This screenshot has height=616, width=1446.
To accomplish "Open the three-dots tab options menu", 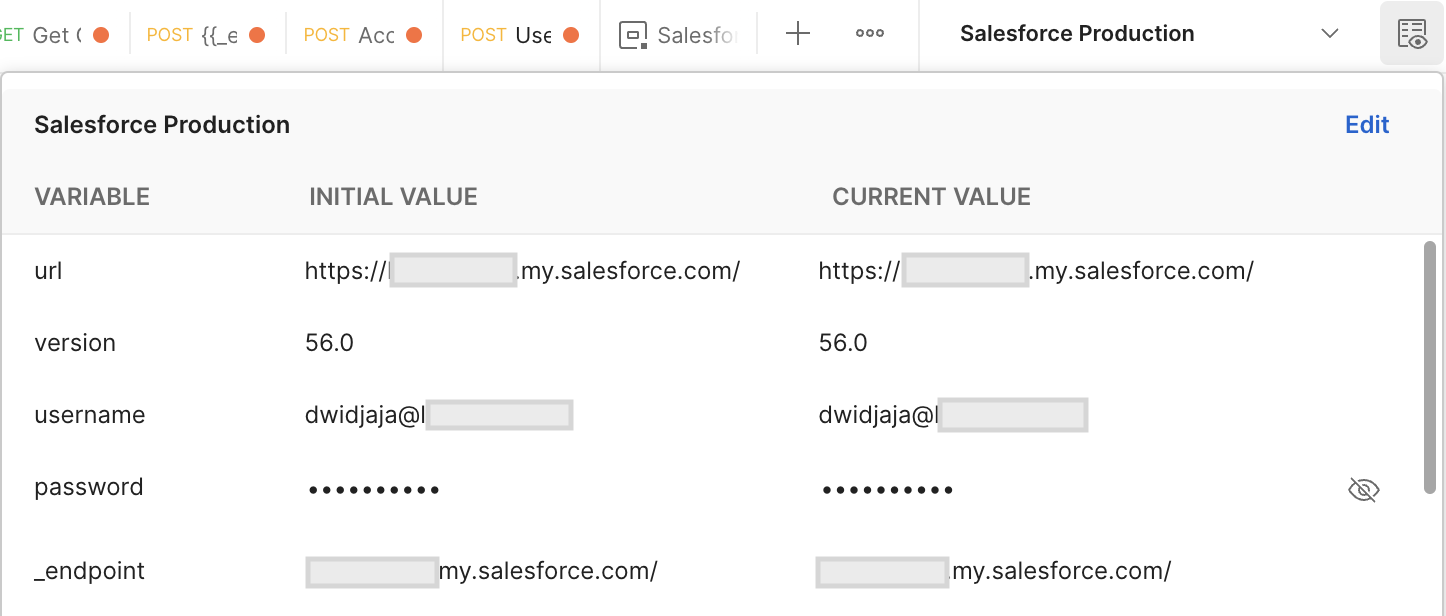I will (869, 33).
